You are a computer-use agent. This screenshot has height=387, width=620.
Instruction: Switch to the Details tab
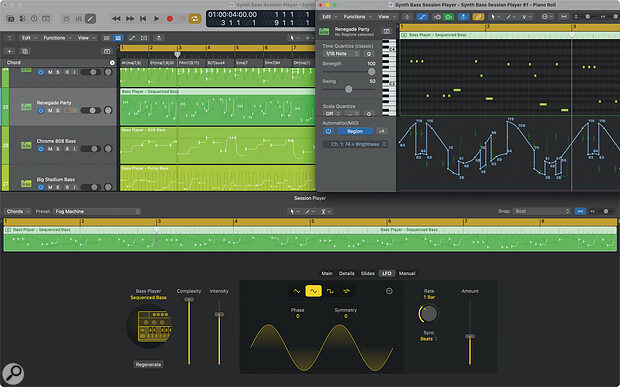coord(347,274)
